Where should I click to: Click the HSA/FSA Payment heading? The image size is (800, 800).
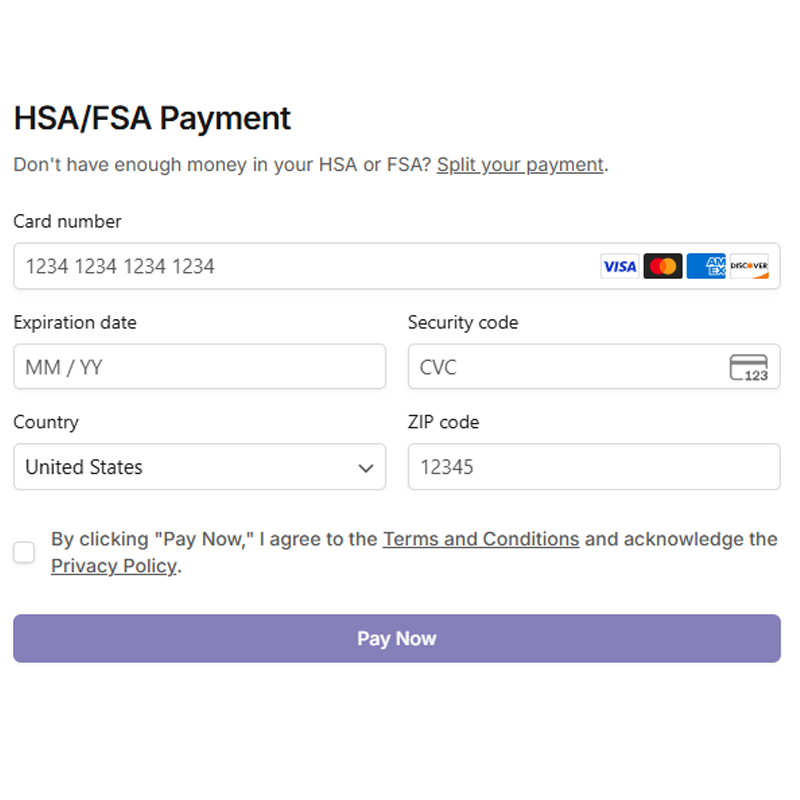coord(152,118)
